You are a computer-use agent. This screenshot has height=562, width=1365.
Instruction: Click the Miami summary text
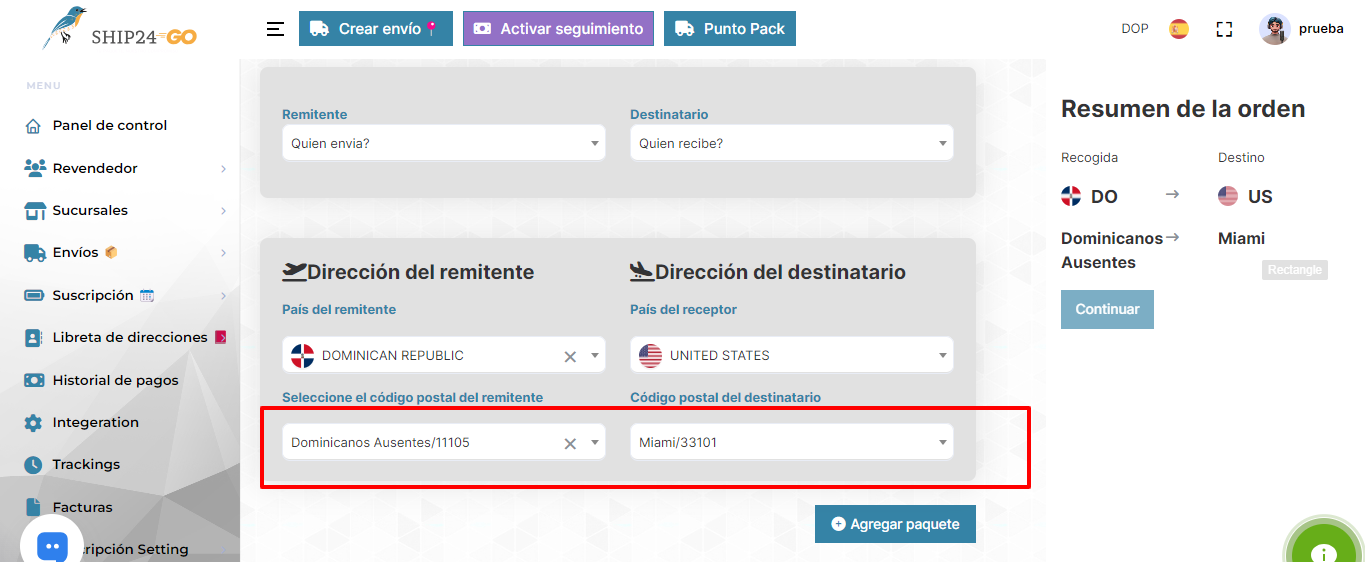click(1241, 238)
